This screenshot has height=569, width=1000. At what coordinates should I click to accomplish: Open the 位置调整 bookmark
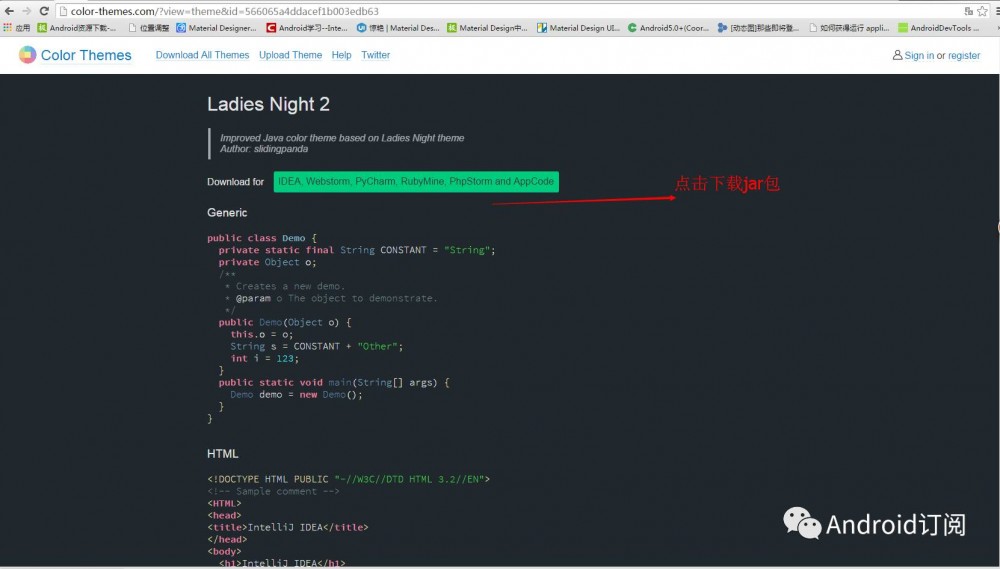[x=149, y=27]
